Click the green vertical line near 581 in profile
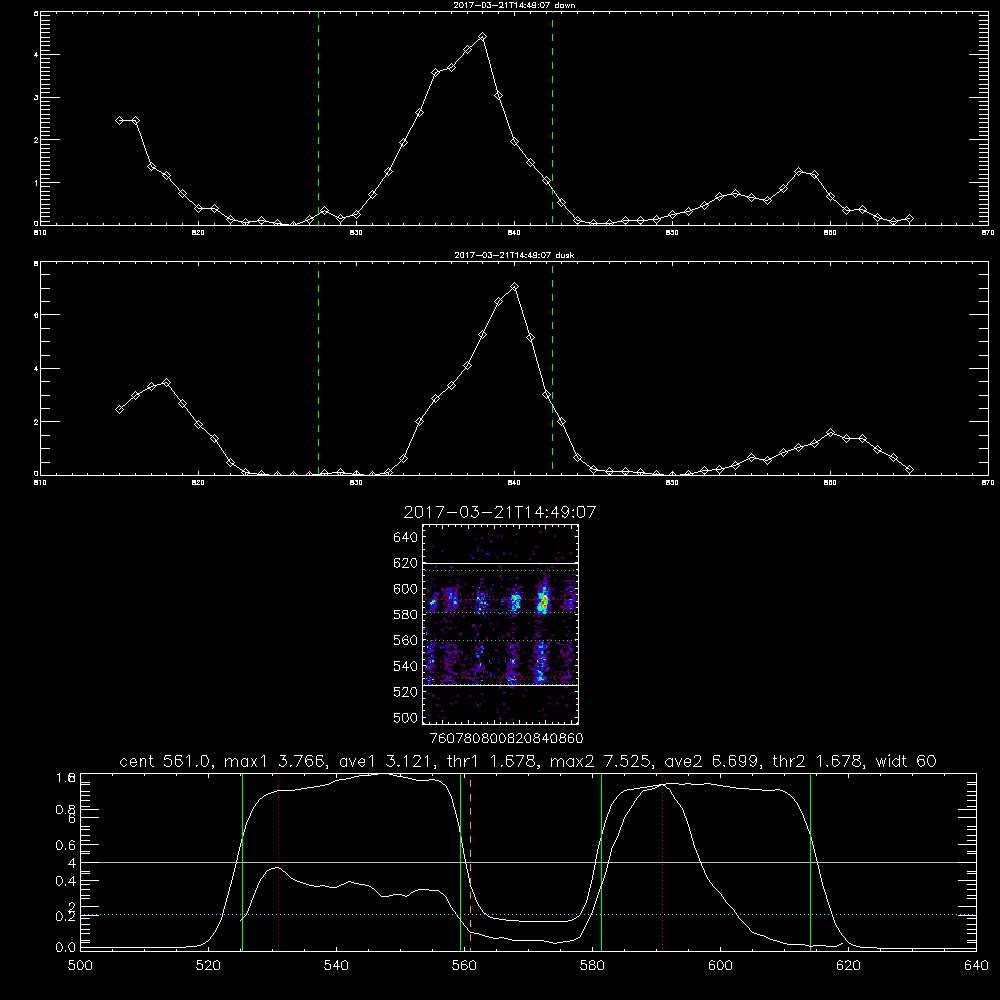Screen dimensions: 1000x1000 pyautogui.click(x=601, y=862)
